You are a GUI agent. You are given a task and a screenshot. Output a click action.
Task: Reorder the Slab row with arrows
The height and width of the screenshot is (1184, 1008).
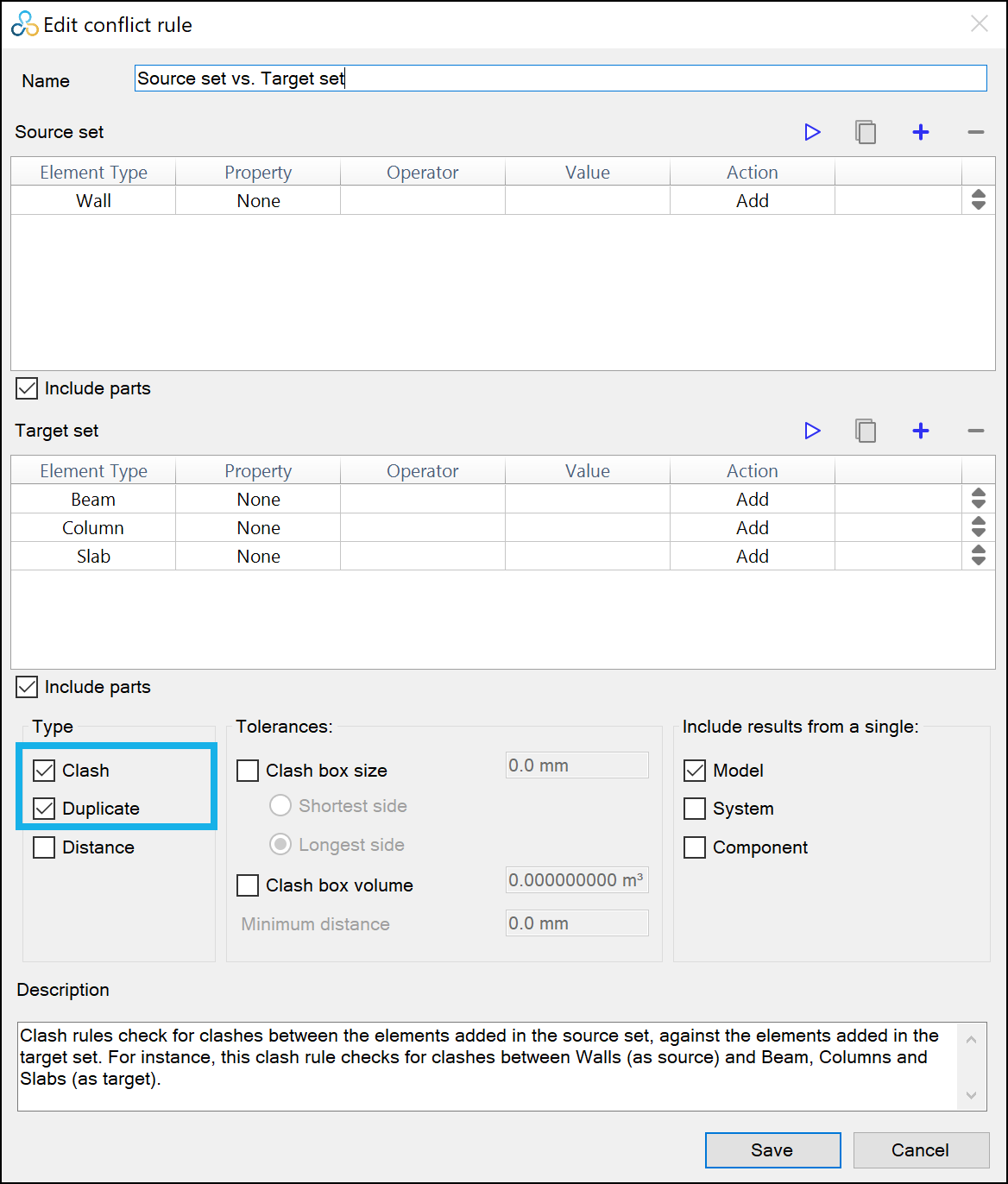pyautogui.click(x=978, y=556)
